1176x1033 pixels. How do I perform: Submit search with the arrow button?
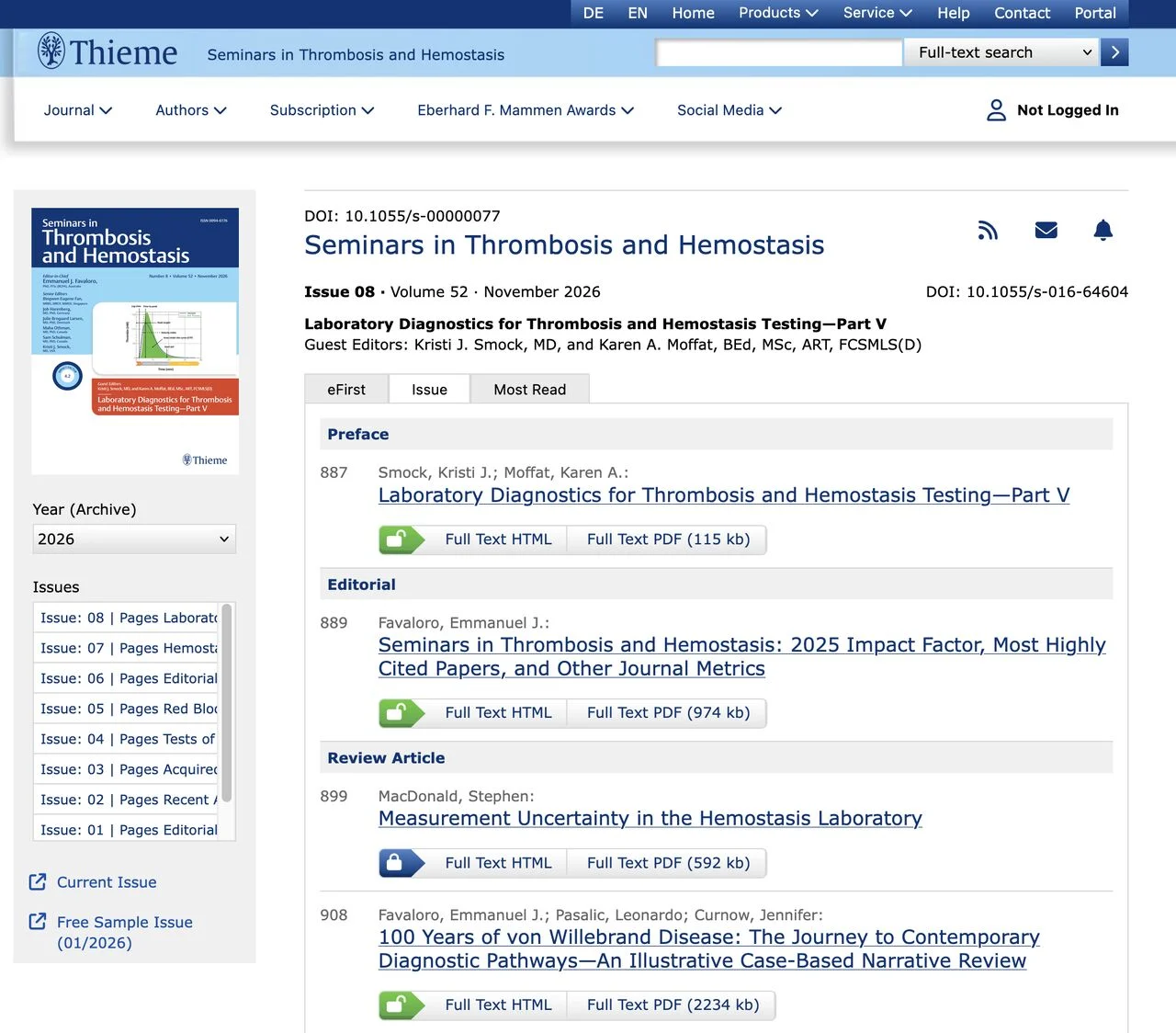pos(1114,52)
